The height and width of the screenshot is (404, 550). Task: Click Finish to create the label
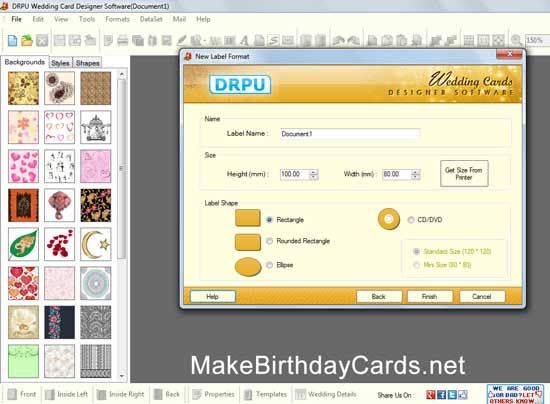tap(430, 297)
